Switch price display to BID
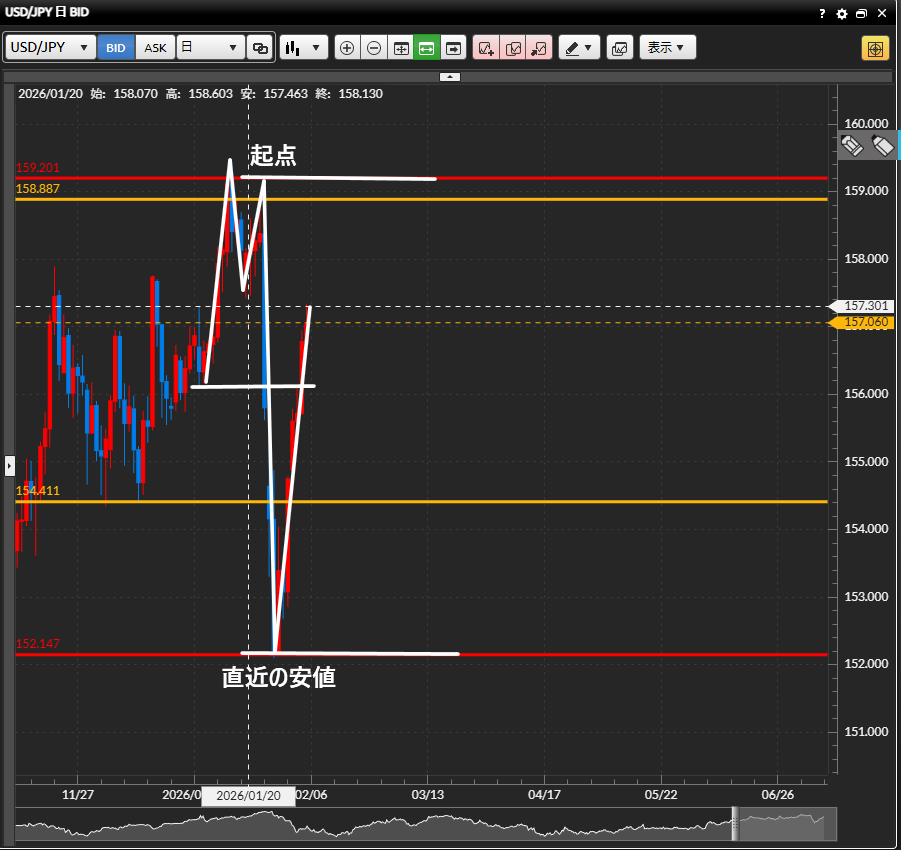Screen dimensions: 901x850 pos(116,48)
